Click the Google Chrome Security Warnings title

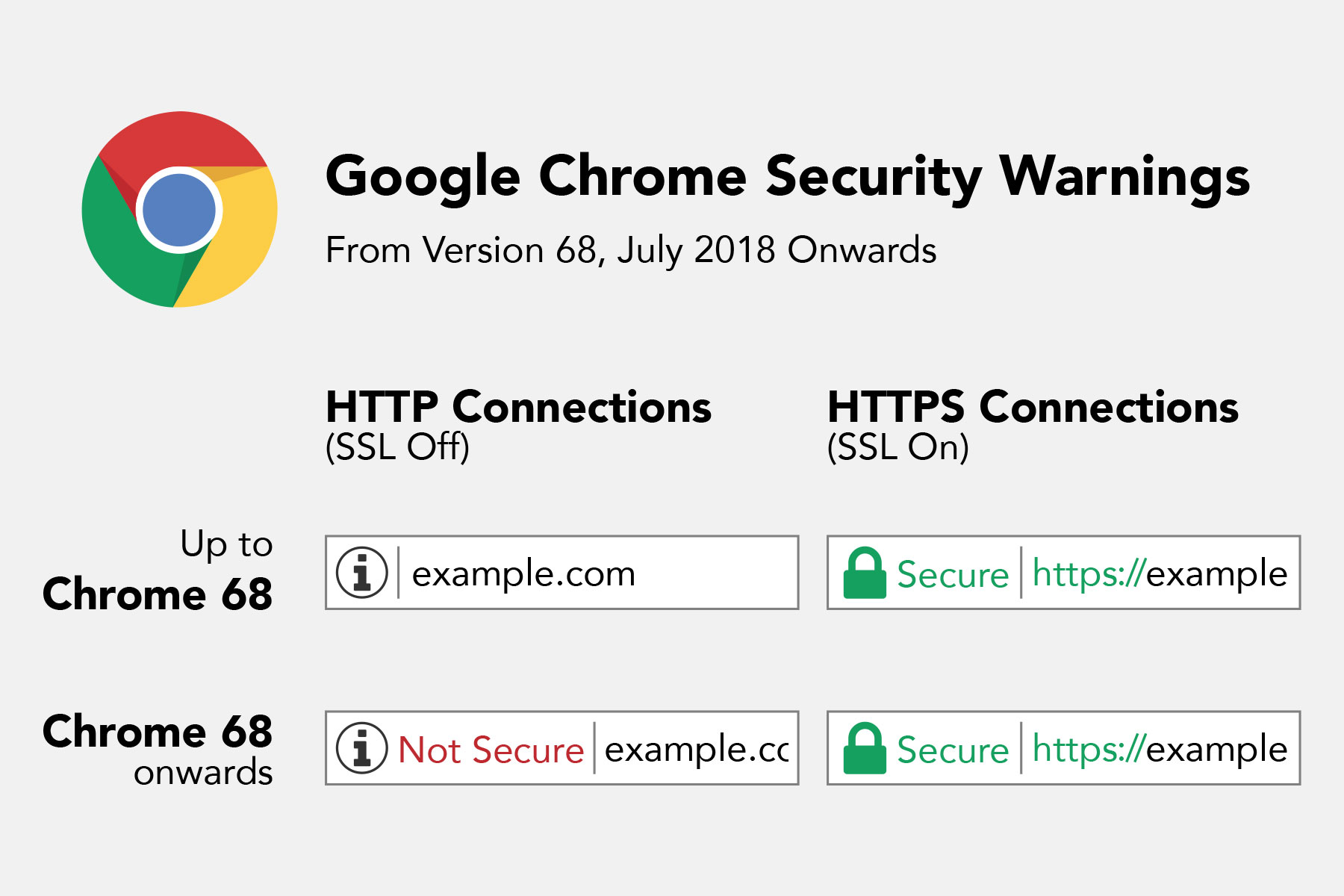click(788, 177)
